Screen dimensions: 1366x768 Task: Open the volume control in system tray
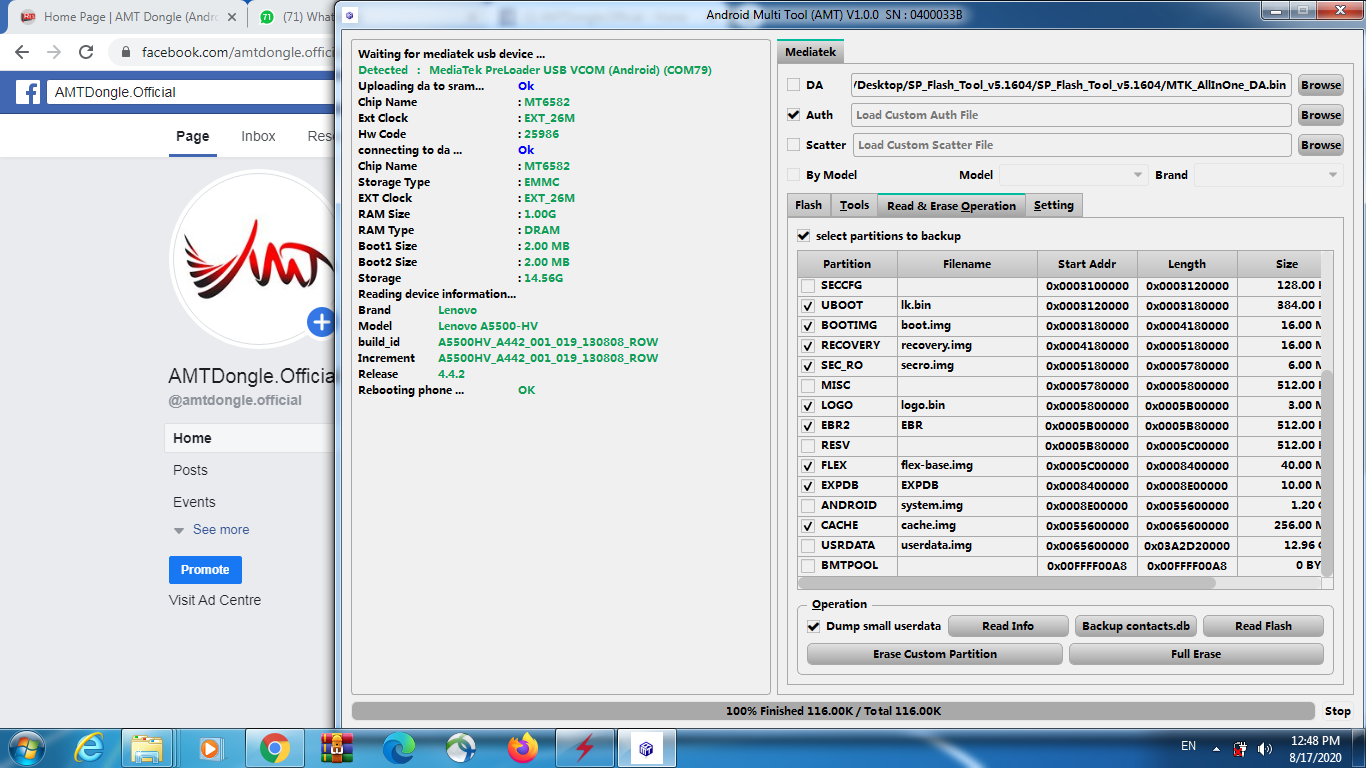[1265, 747]
